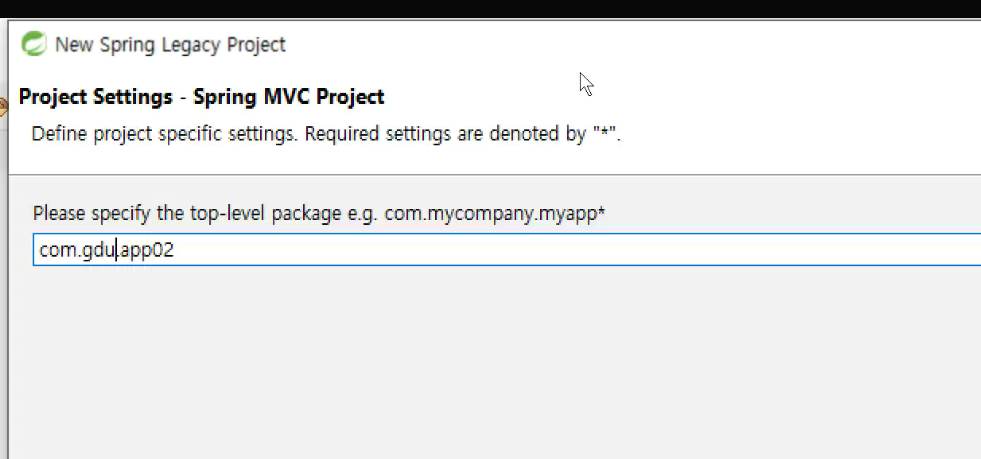Click the 'Project Settings - Spring MVC Project' heading
The width and height of the screenshot is (981, 459).
click(201, 97)
